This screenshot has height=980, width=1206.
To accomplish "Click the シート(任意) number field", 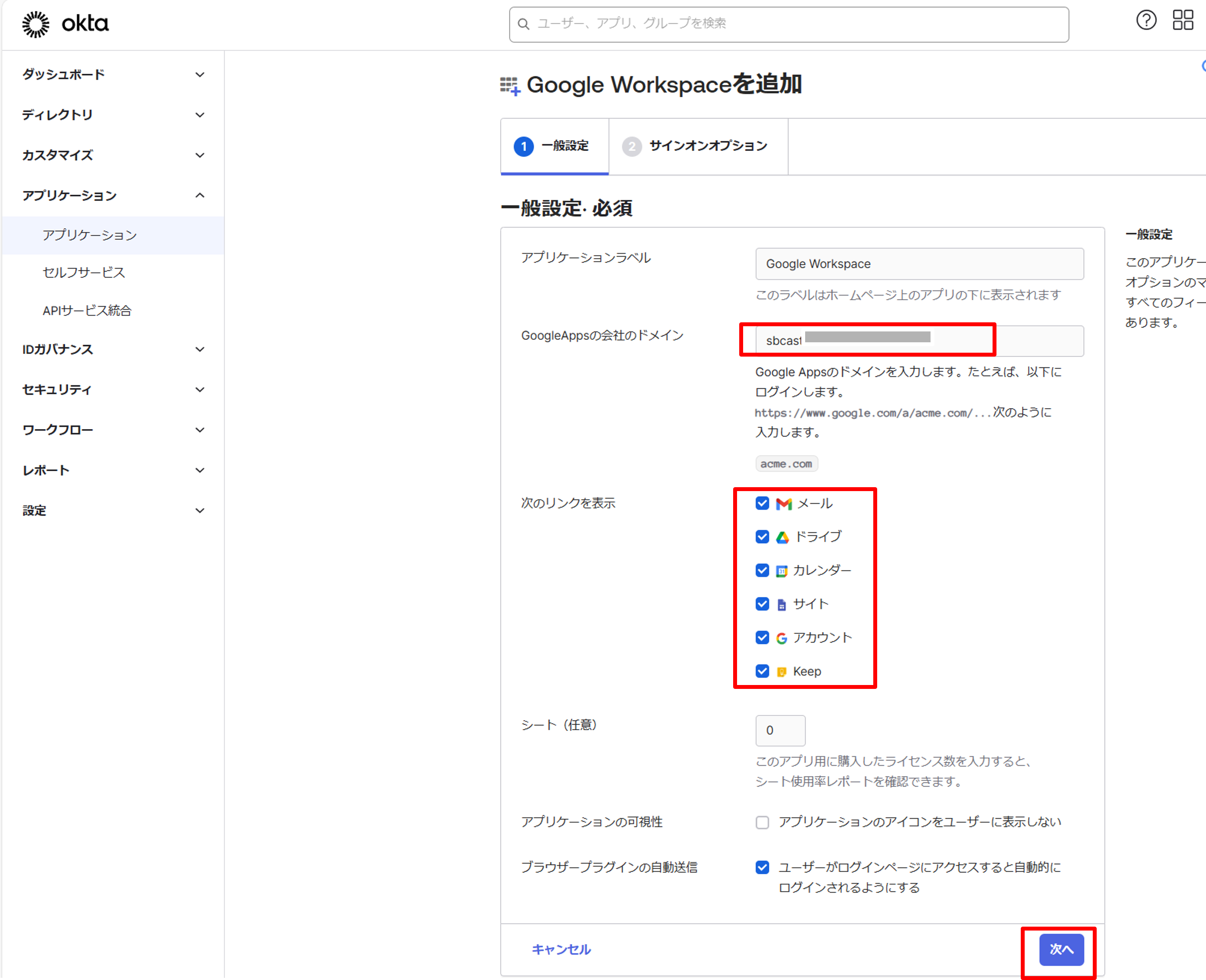I will pos(780,731).
